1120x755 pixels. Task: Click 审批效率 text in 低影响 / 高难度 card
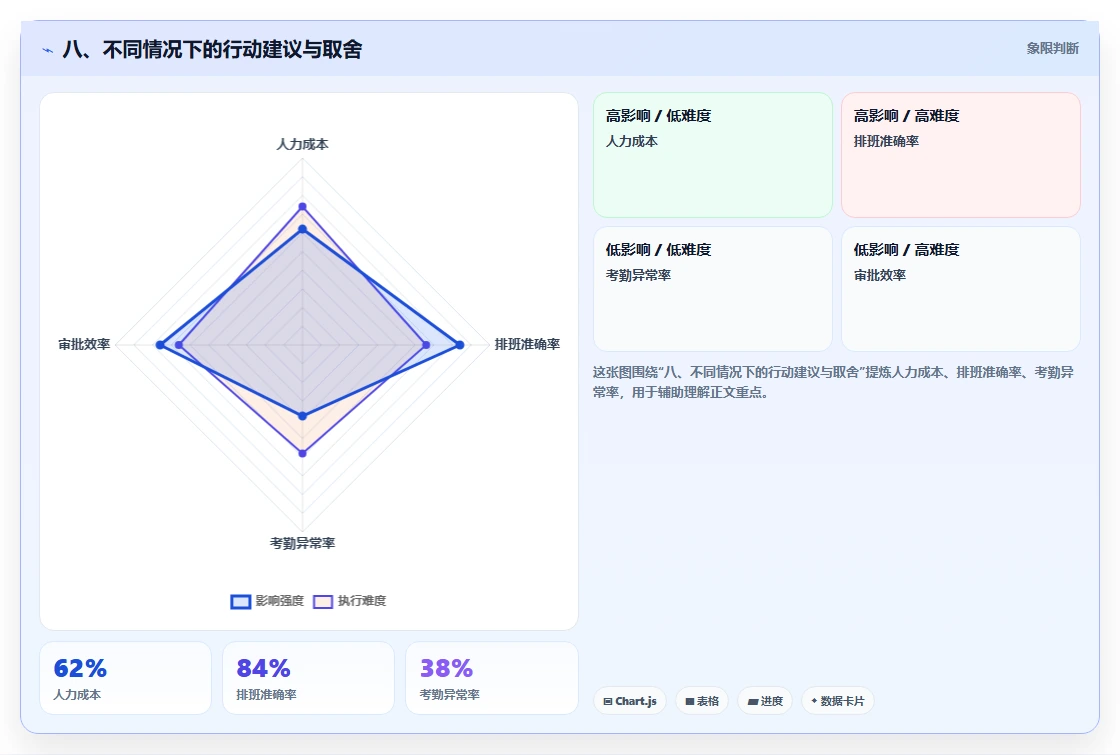[x=879, y=275]
